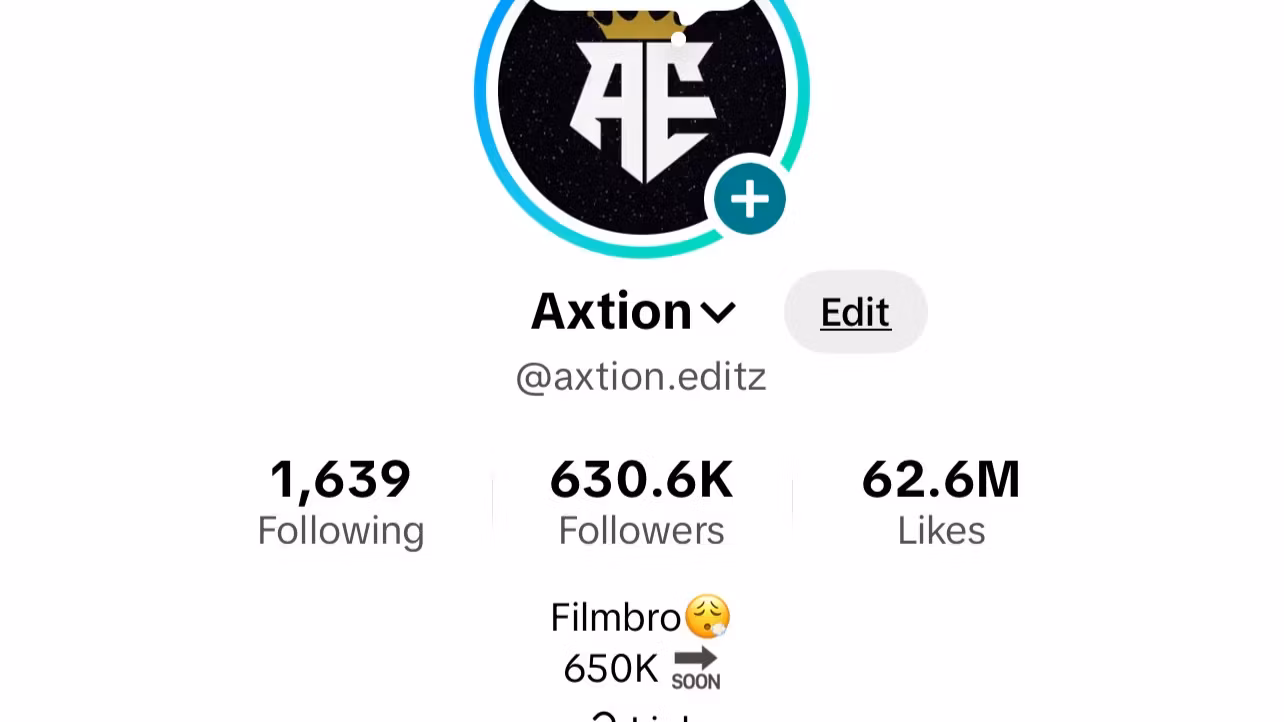Click the Edit profile button
Viewport: 1284px width, 722px height.
[x=855, y=312]
